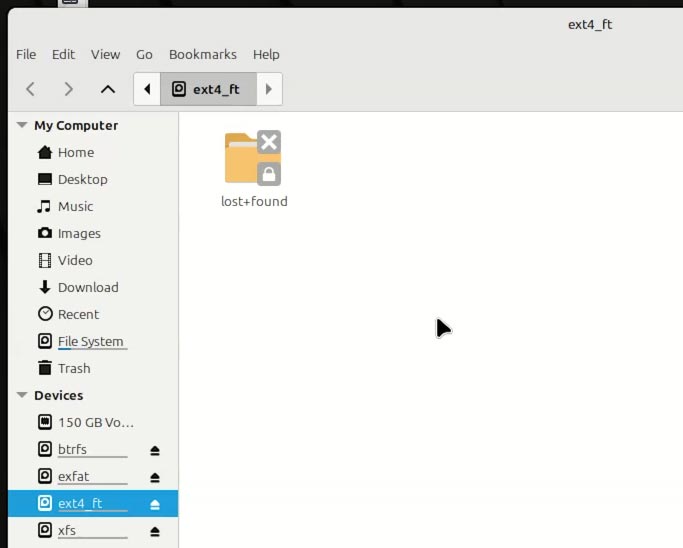683x548 pixels.
Task: Click the Back navigation arrow
Action: click(x=31, y=89)
